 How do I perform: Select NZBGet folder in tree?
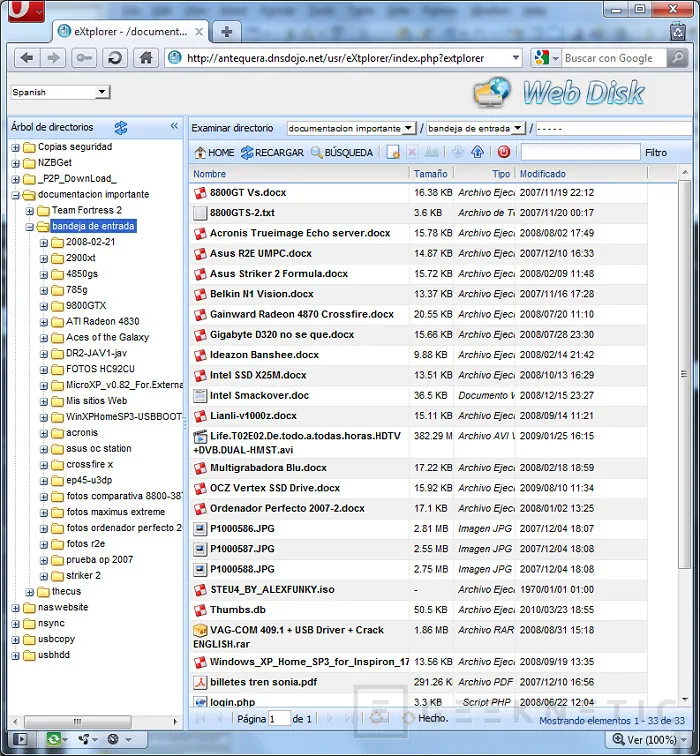pos(54,162)
